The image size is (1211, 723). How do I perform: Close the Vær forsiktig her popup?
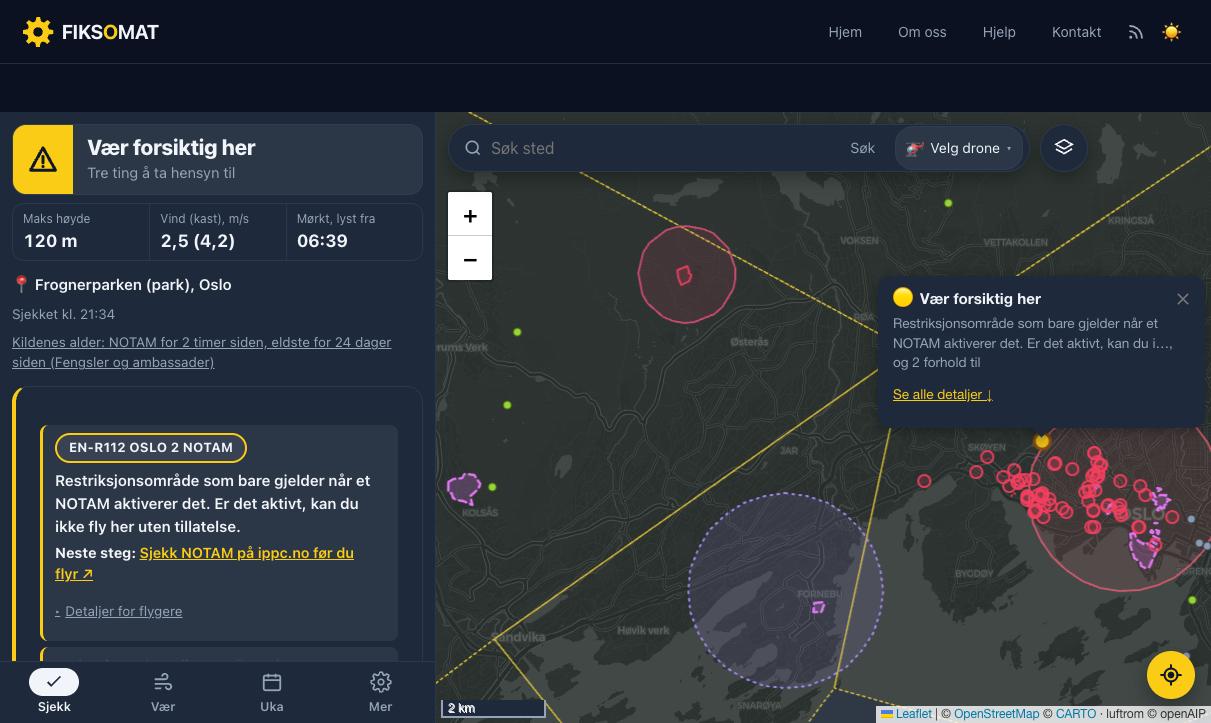click(1183, 299)
